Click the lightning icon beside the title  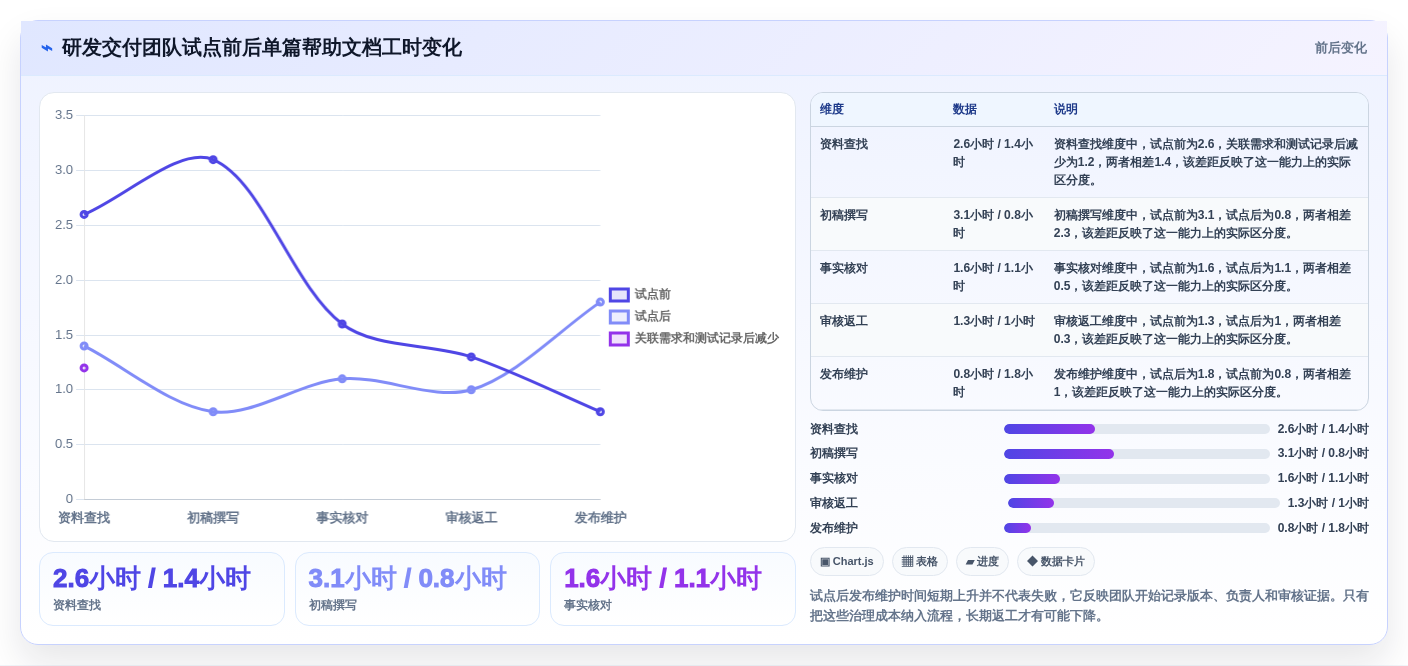point(47,48)
